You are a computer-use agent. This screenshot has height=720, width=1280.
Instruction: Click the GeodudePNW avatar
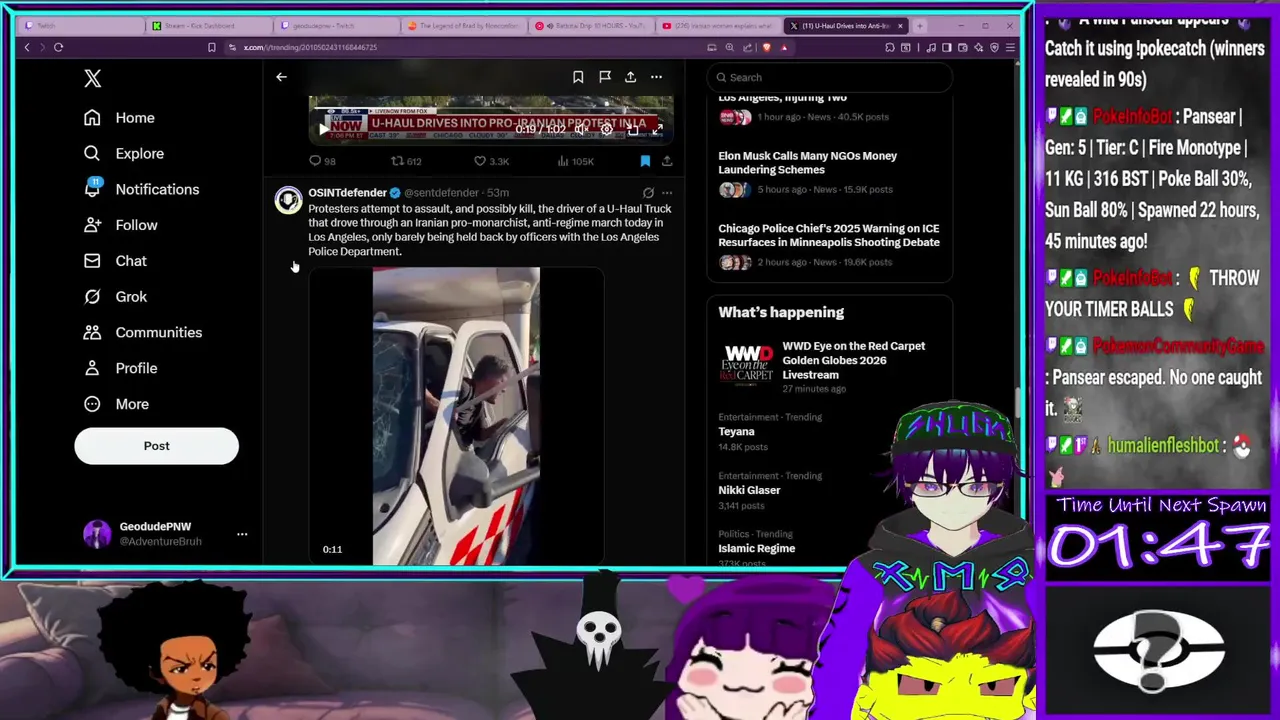(x=96, y=534)
